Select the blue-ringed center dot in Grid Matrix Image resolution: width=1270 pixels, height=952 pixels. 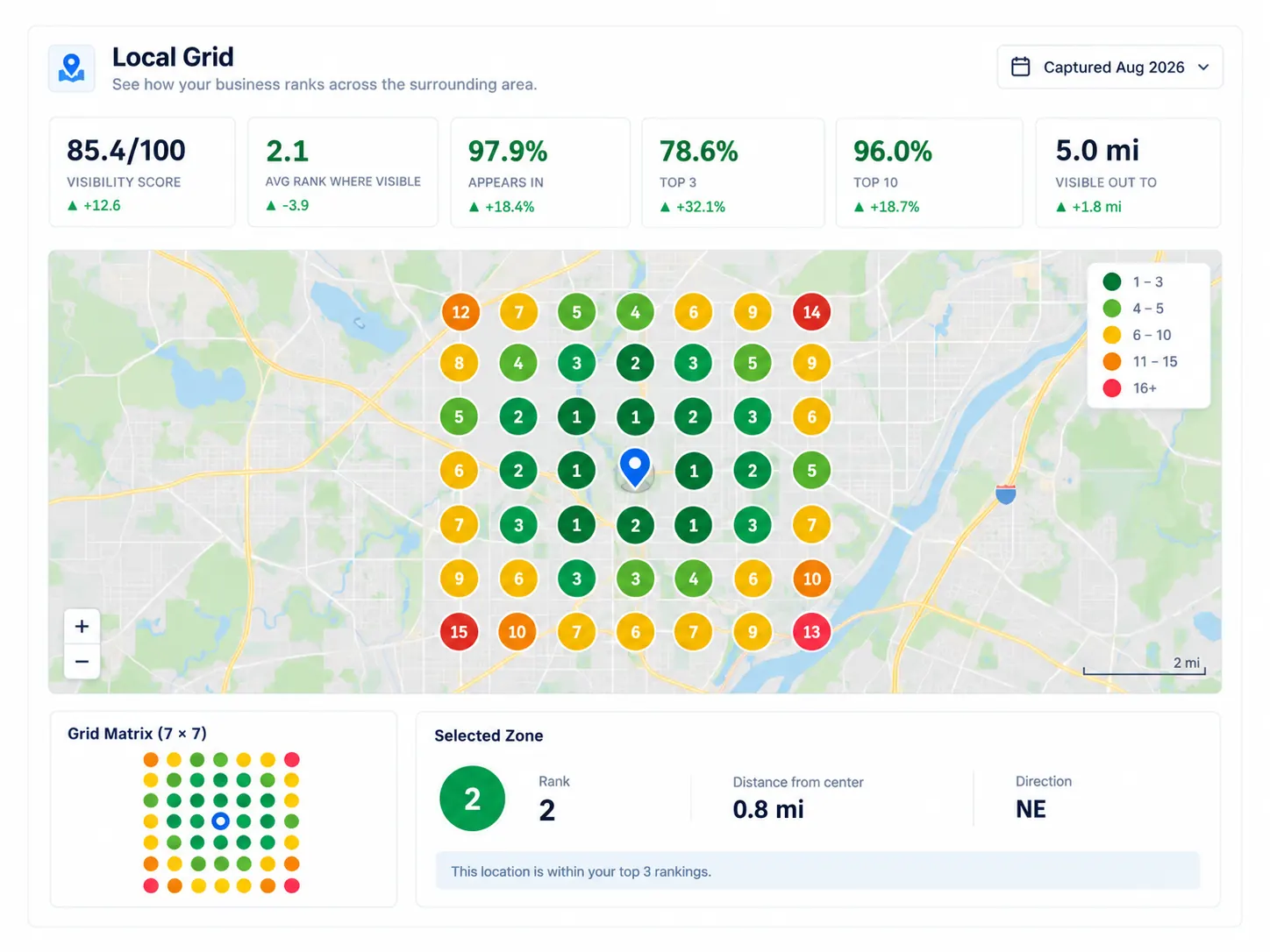pos(221,821)
